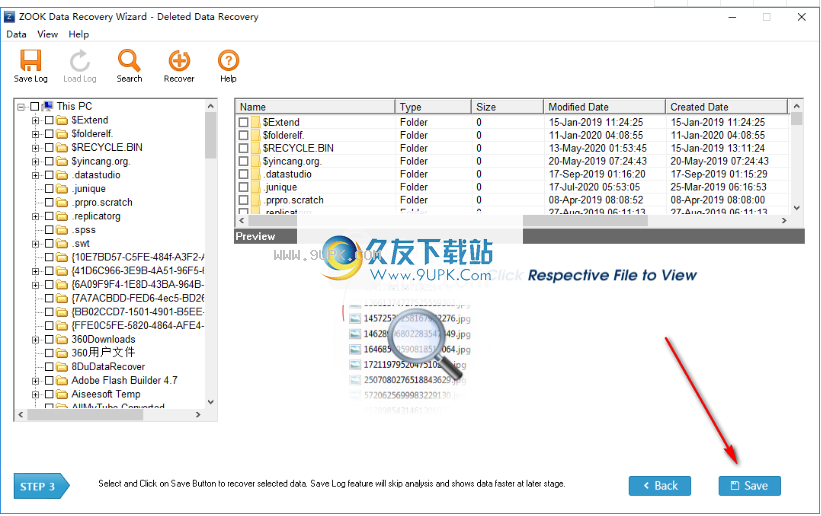Expand the $Extend tree node

point(35,120)
